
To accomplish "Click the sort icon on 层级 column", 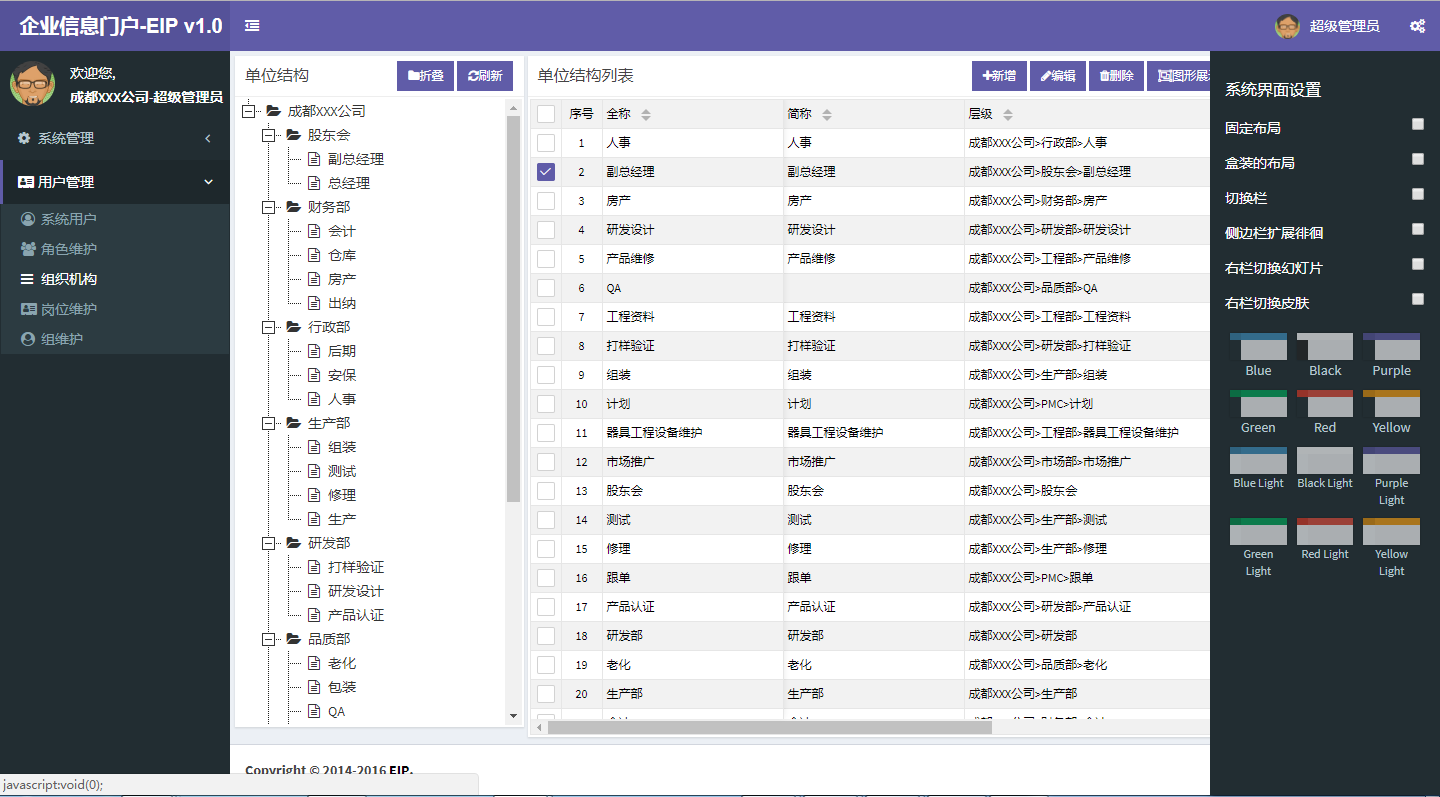I will click(x=1008, y=114).
